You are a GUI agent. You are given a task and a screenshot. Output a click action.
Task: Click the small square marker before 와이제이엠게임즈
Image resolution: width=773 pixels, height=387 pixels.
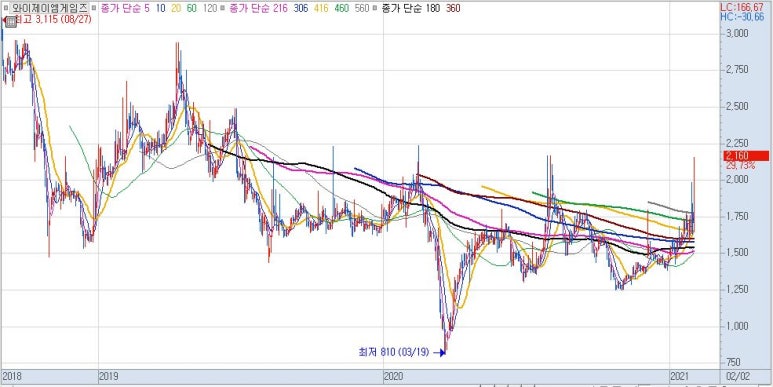(6, 8)
